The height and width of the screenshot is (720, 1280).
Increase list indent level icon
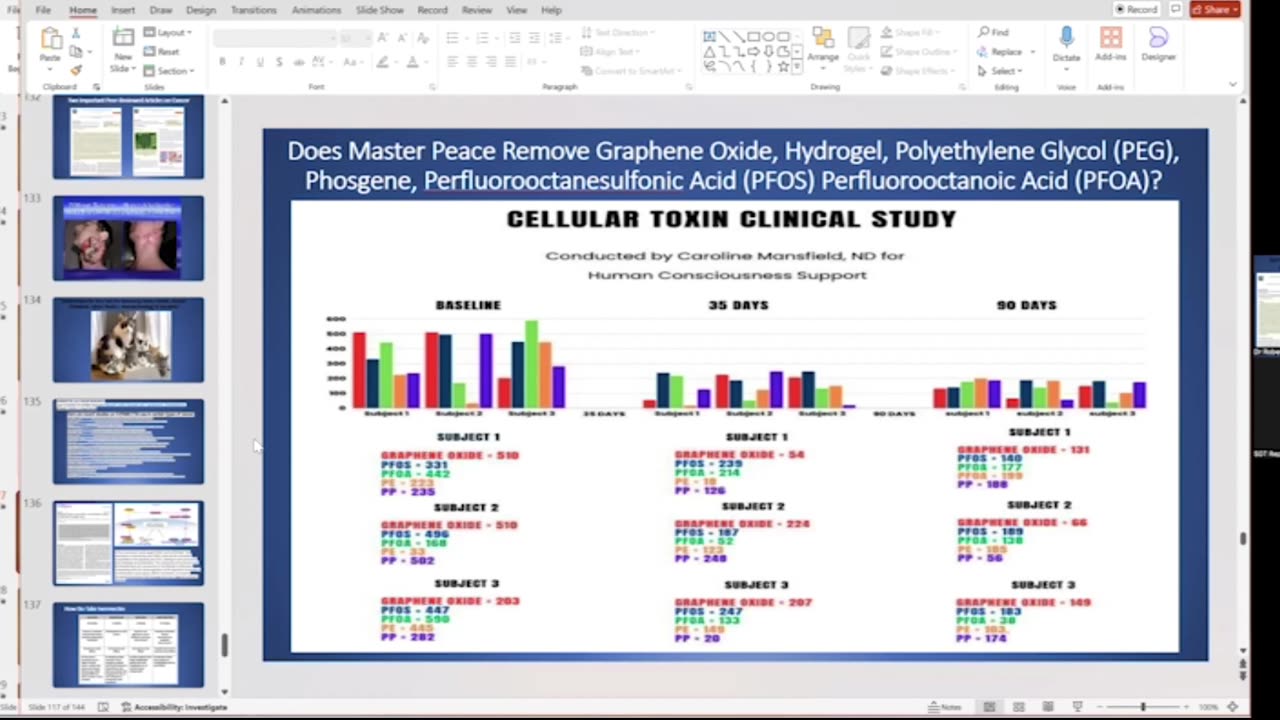[x=534, y=38]
